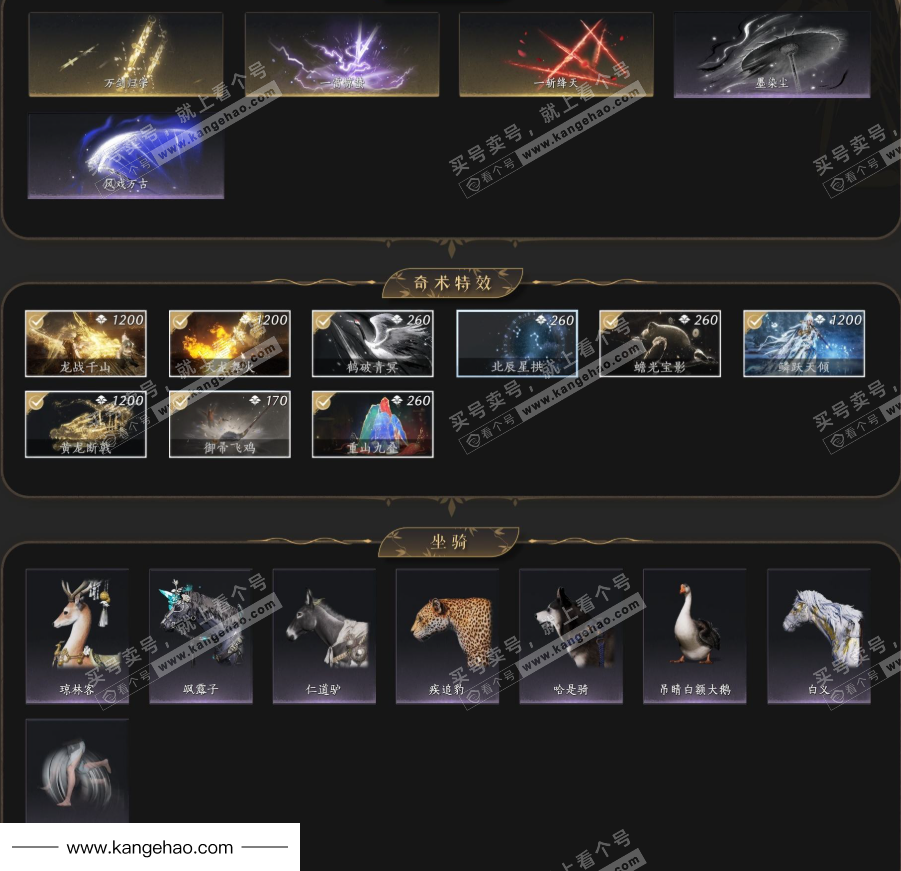Pick the 哈是骑 husky mount
The image size is (901, 871).
pos(571,636)
